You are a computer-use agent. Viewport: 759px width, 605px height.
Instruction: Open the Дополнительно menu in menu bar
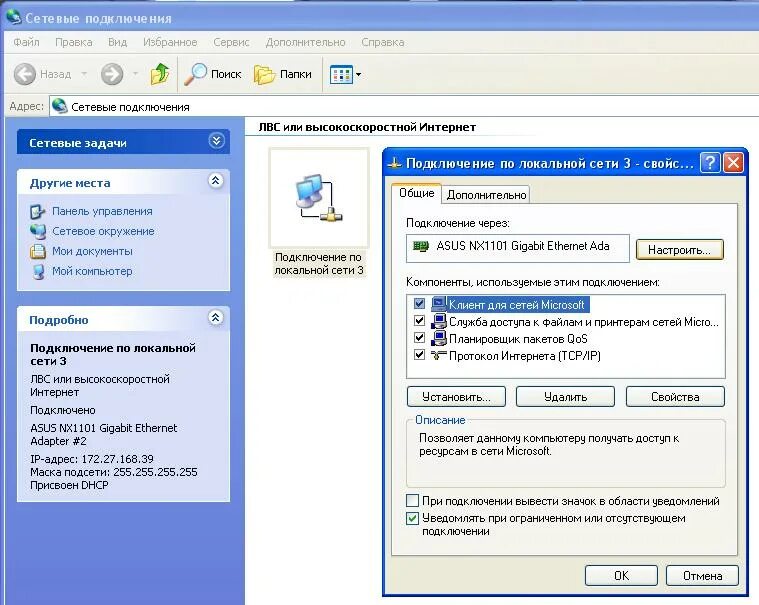[x=305, y=42]
